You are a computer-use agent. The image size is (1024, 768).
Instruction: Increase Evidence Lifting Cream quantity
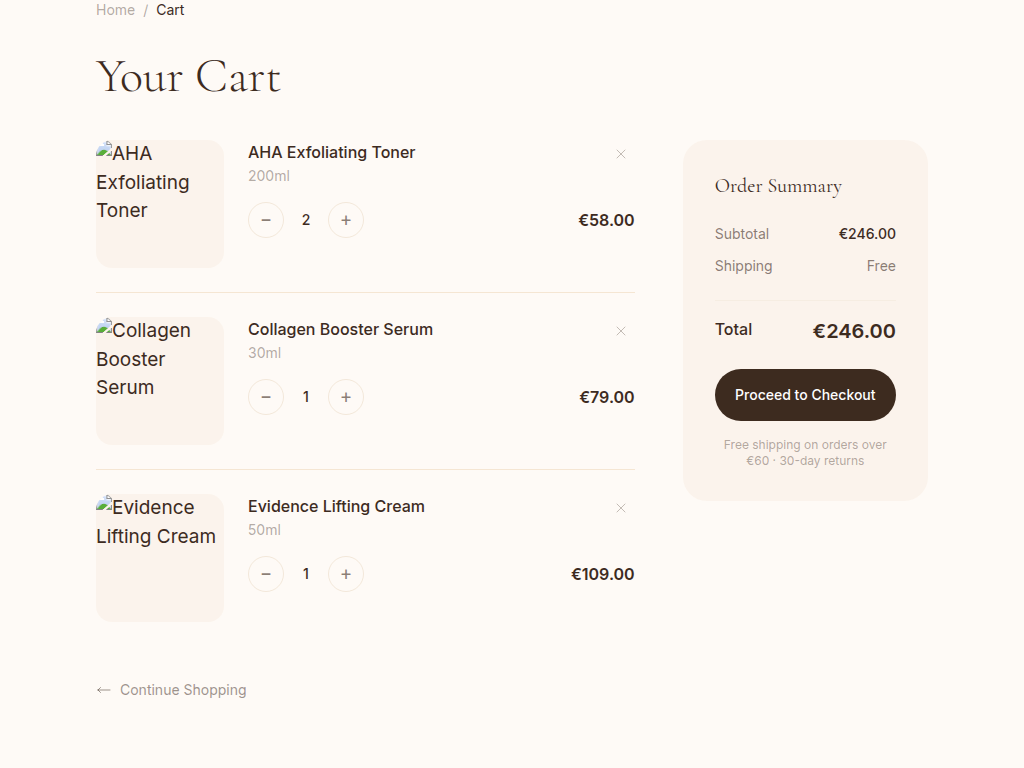(x=346, y=574)
